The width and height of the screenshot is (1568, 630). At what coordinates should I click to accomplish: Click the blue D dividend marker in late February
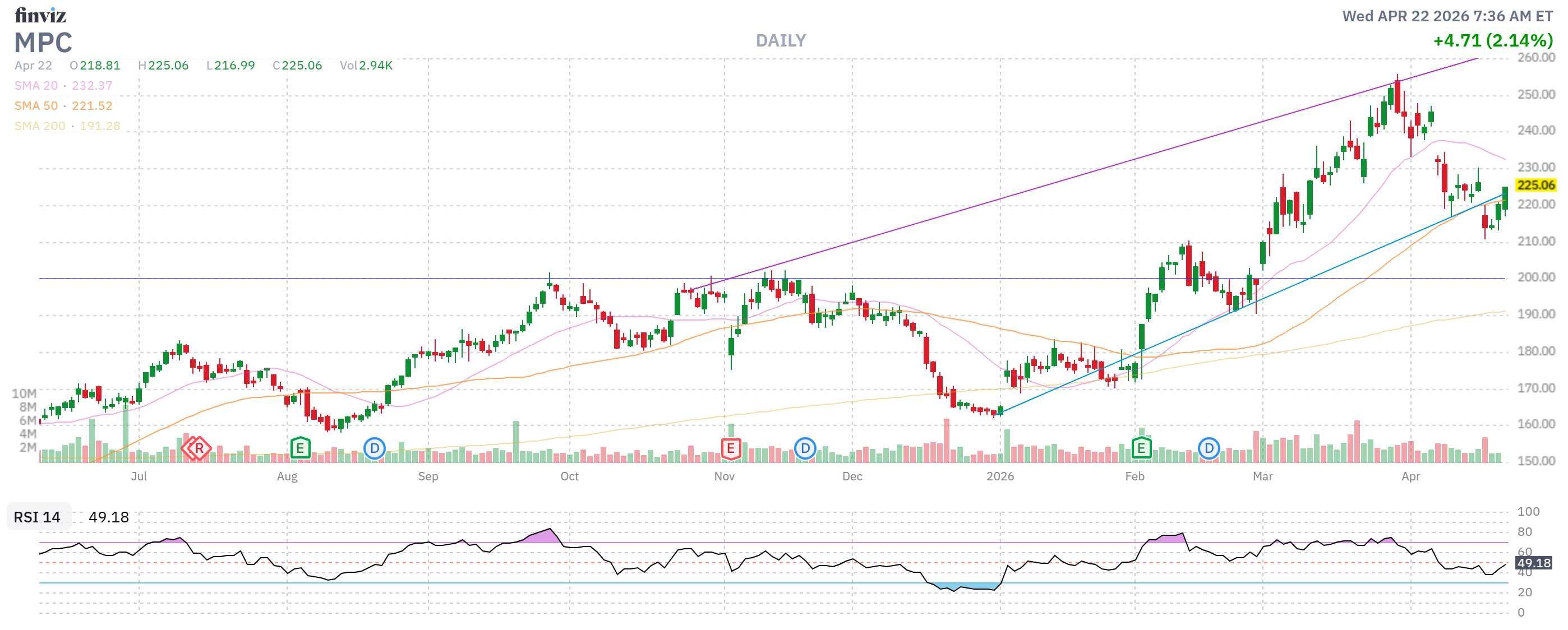coord(1209,449)
